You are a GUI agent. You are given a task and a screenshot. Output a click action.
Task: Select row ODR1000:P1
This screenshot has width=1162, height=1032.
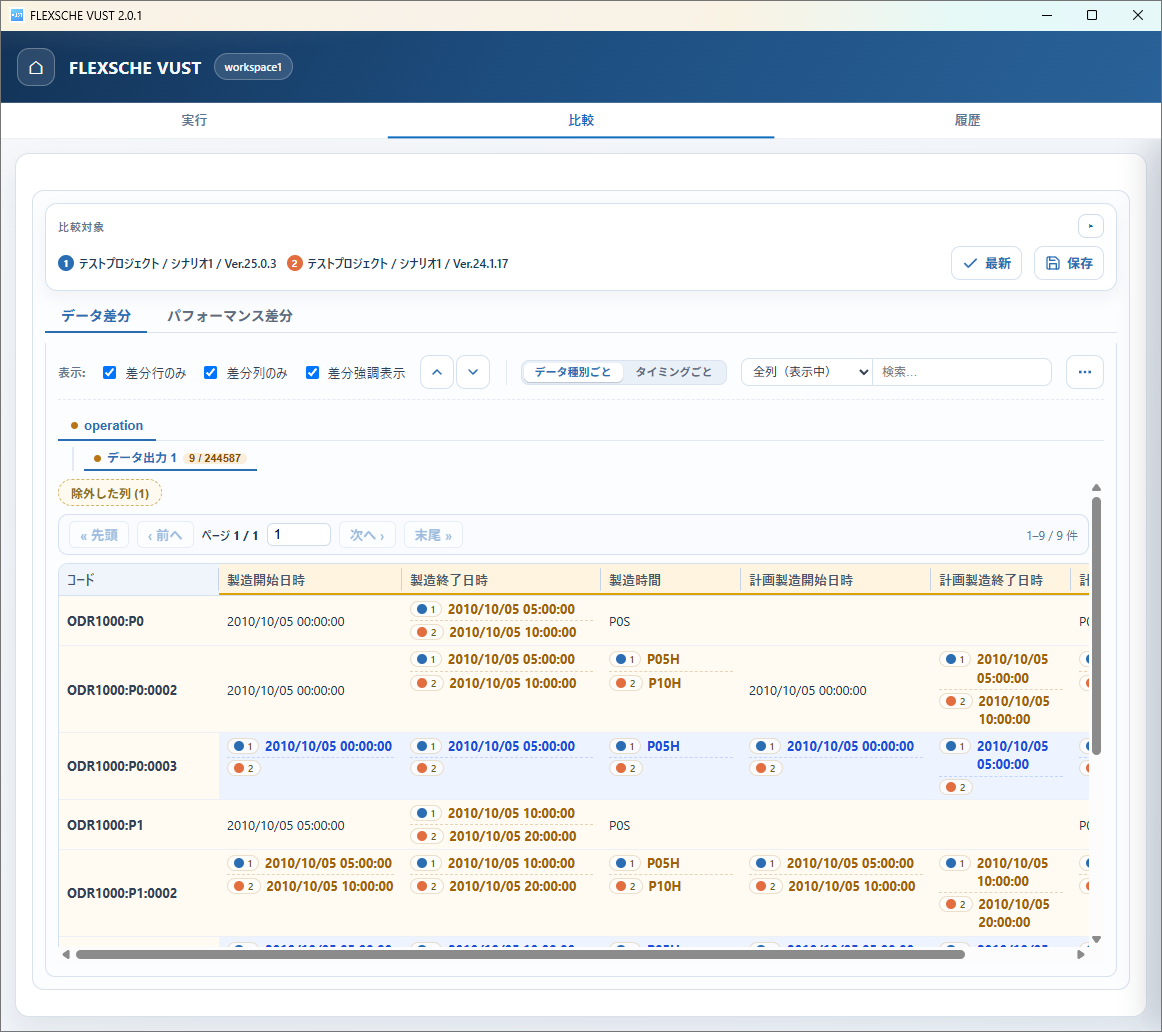coord(574,825)
